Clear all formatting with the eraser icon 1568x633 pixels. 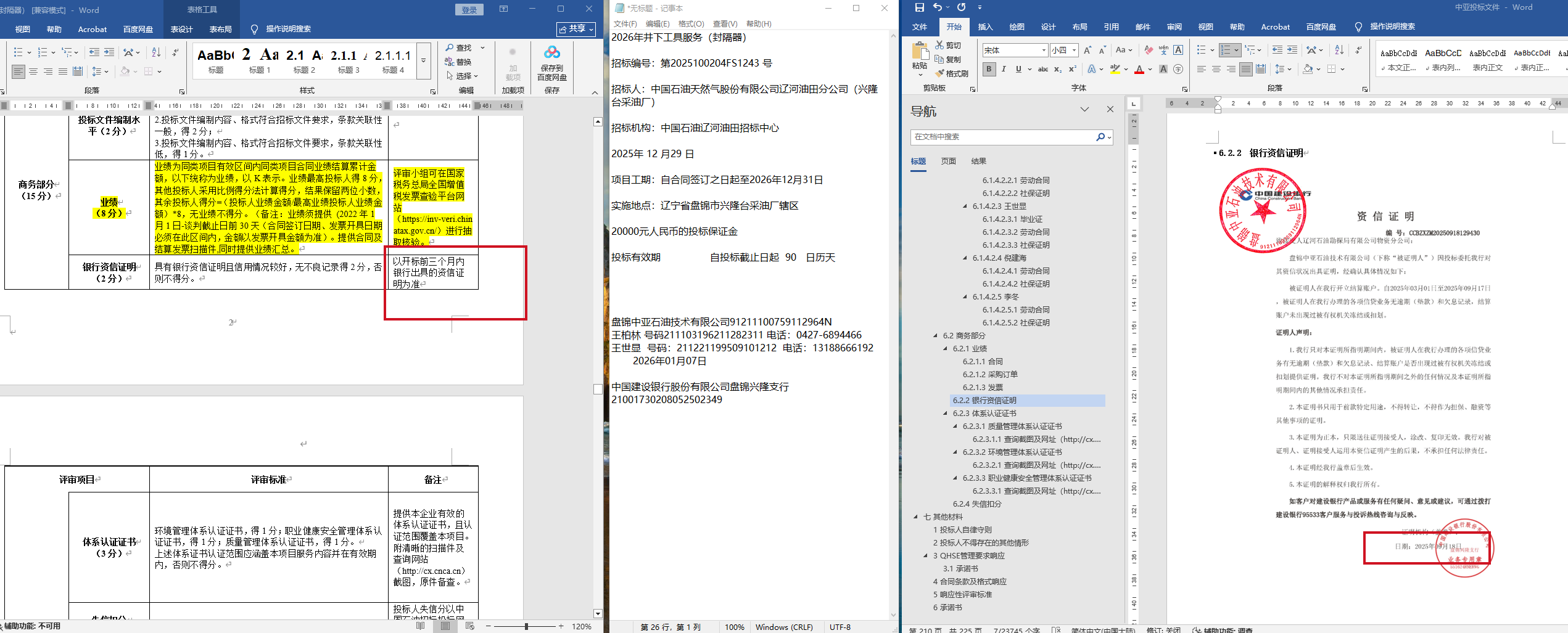[1148, 50]
